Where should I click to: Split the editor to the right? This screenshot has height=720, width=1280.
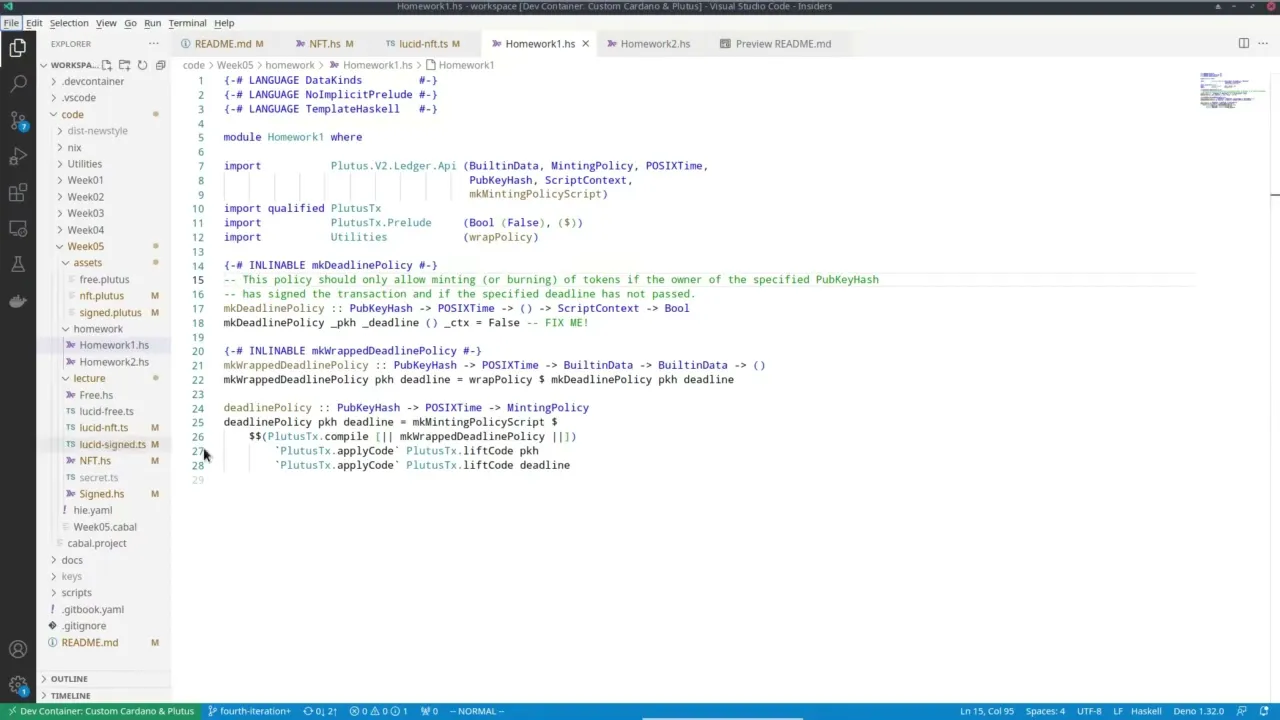1243,43
